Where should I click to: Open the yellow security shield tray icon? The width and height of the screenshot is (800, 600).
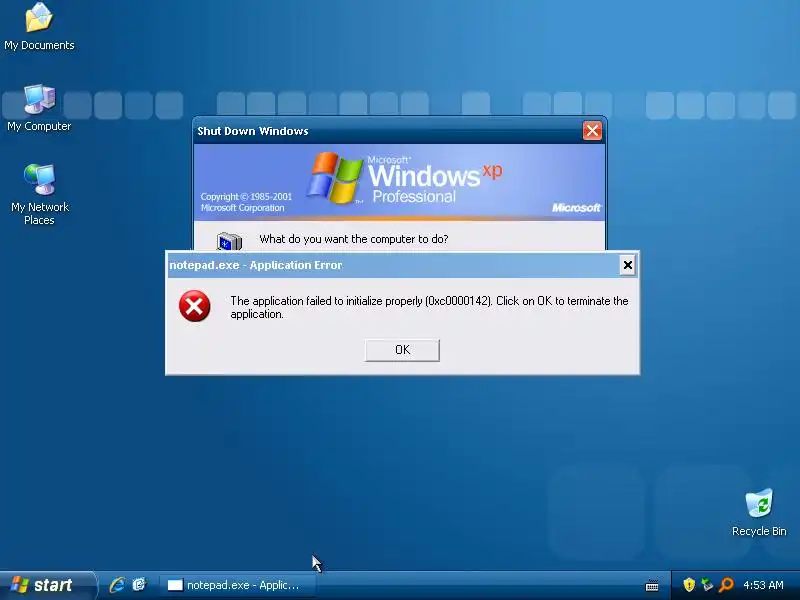689,585
